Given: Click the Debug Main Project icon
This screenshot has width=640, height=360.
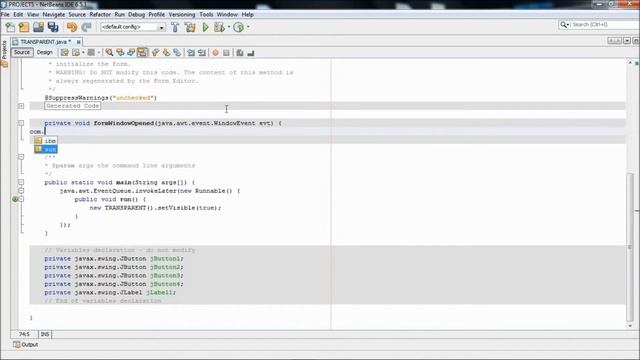Looking at the screenshot, I should (x=220, y=27).
